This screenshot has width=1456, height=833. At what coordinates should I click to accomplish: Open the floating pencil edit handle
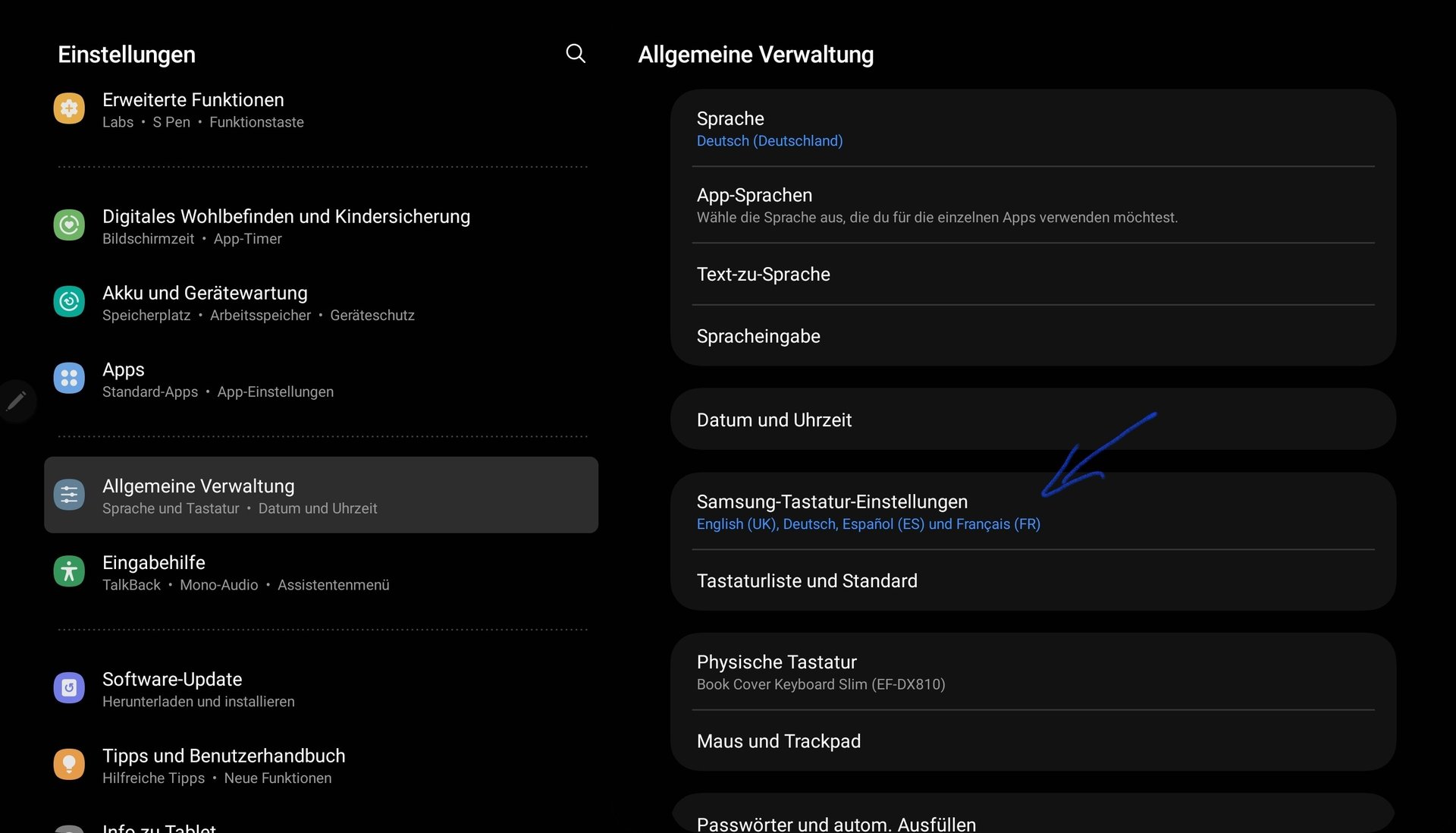click(x=16, y=401)
